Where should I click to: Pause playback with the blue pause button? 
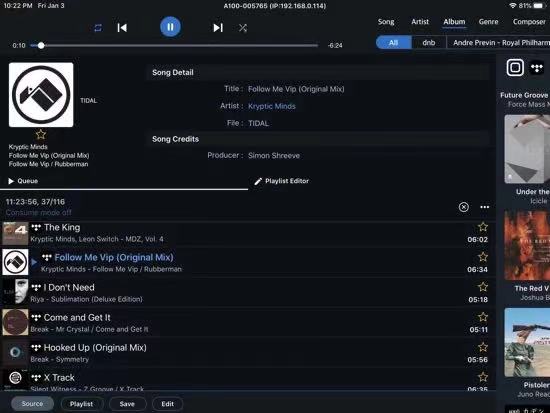click(170, 27)
